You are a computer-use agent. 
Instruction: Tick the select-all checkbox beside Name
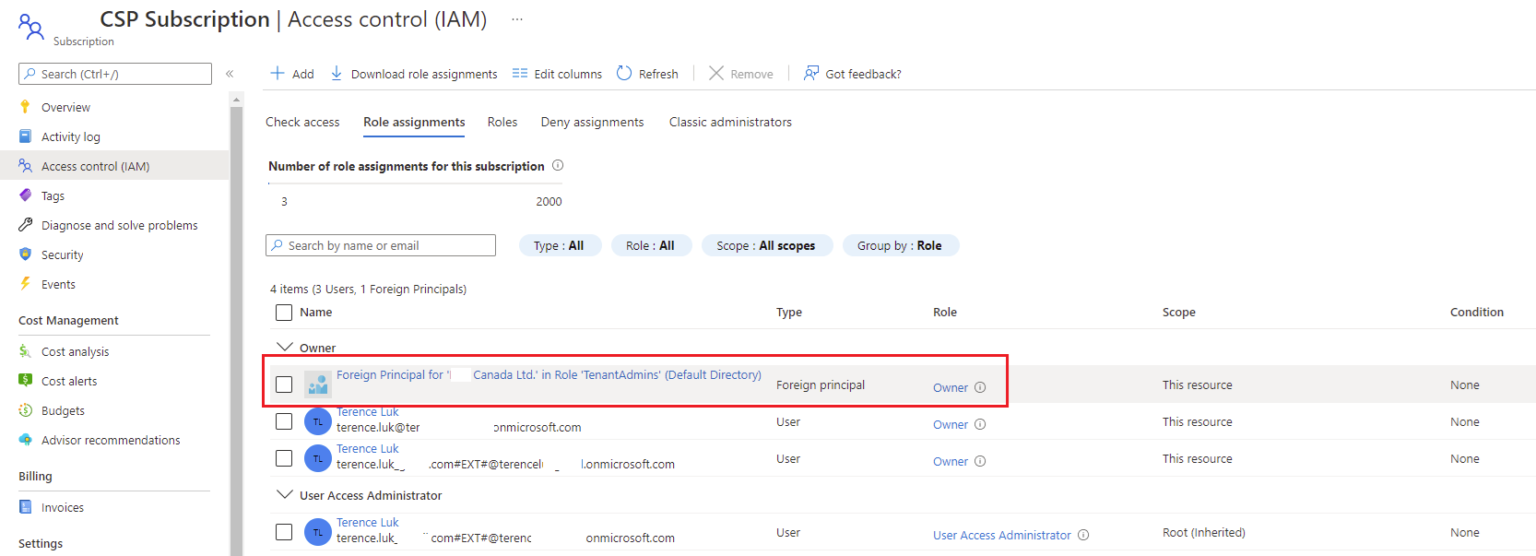click(x=284, y=312)
